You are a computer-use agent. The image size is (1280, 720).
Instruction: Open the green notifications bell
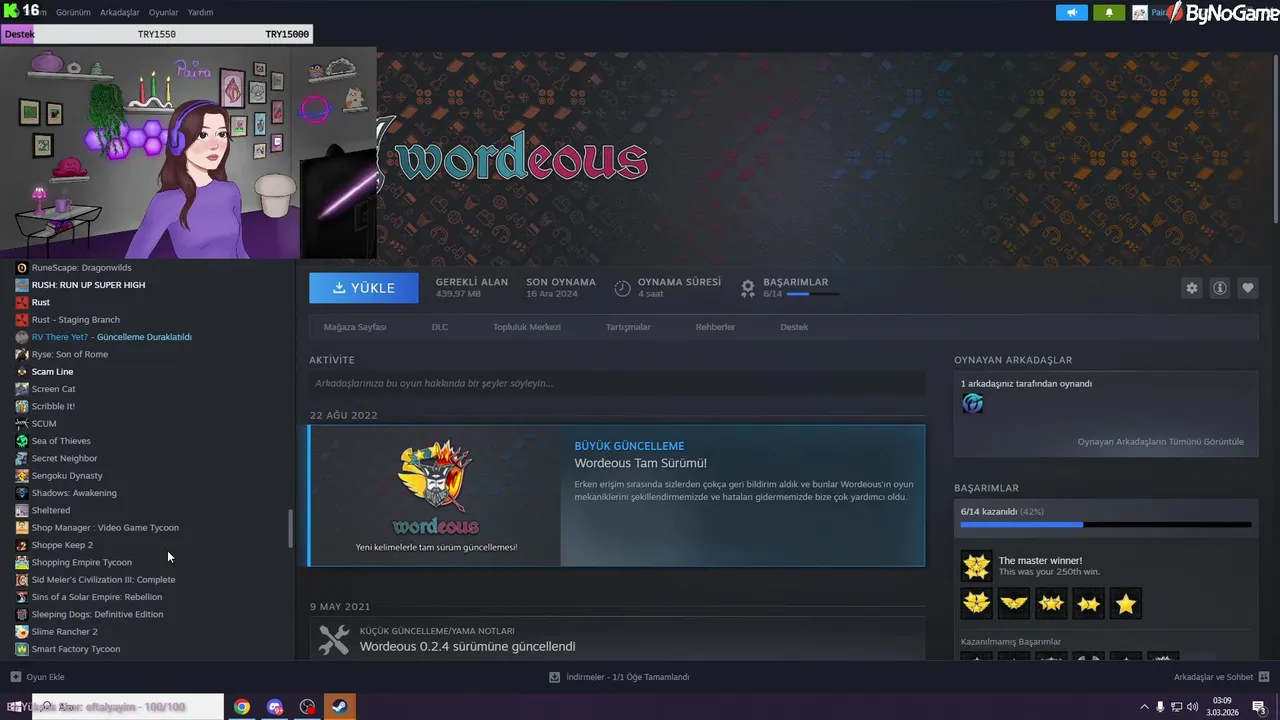tap(1109, 13)
